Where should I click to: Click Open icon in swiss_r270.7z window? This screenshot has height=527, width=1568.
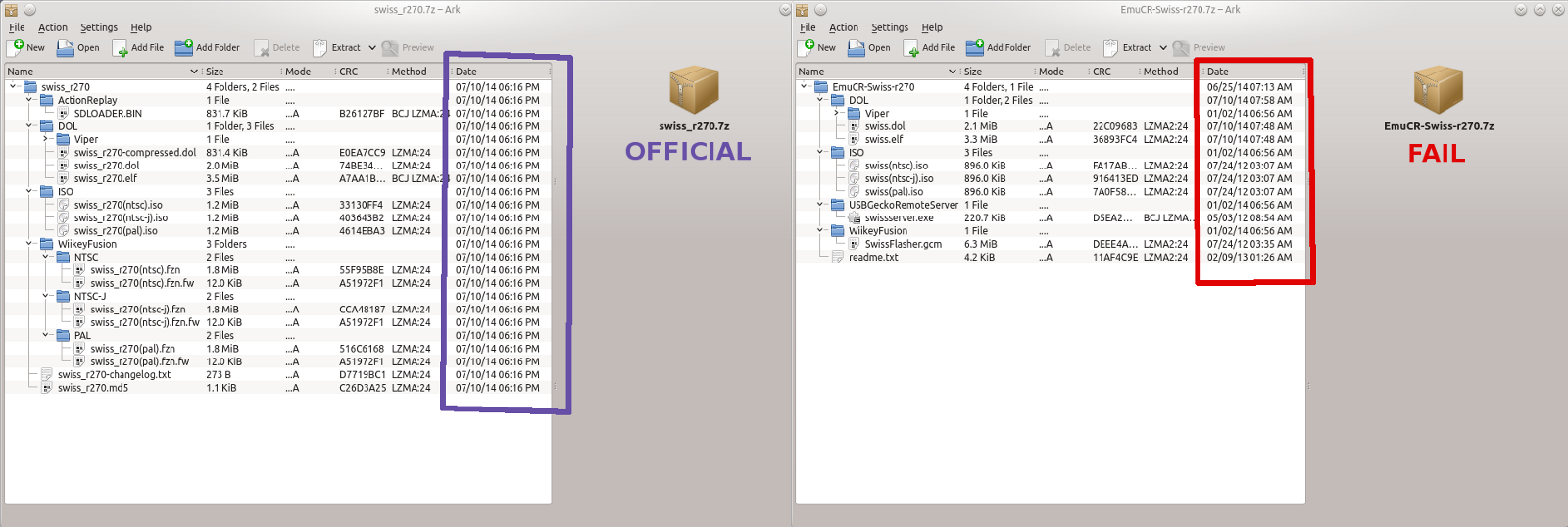pos(66,48)
